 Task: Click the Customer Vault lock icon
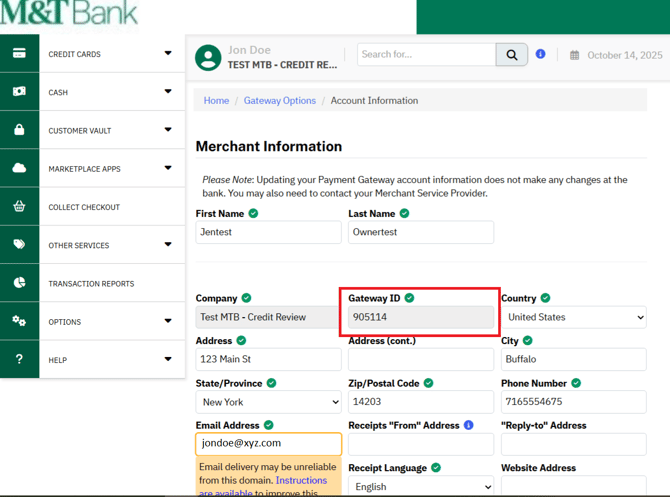tap(19, 130)
